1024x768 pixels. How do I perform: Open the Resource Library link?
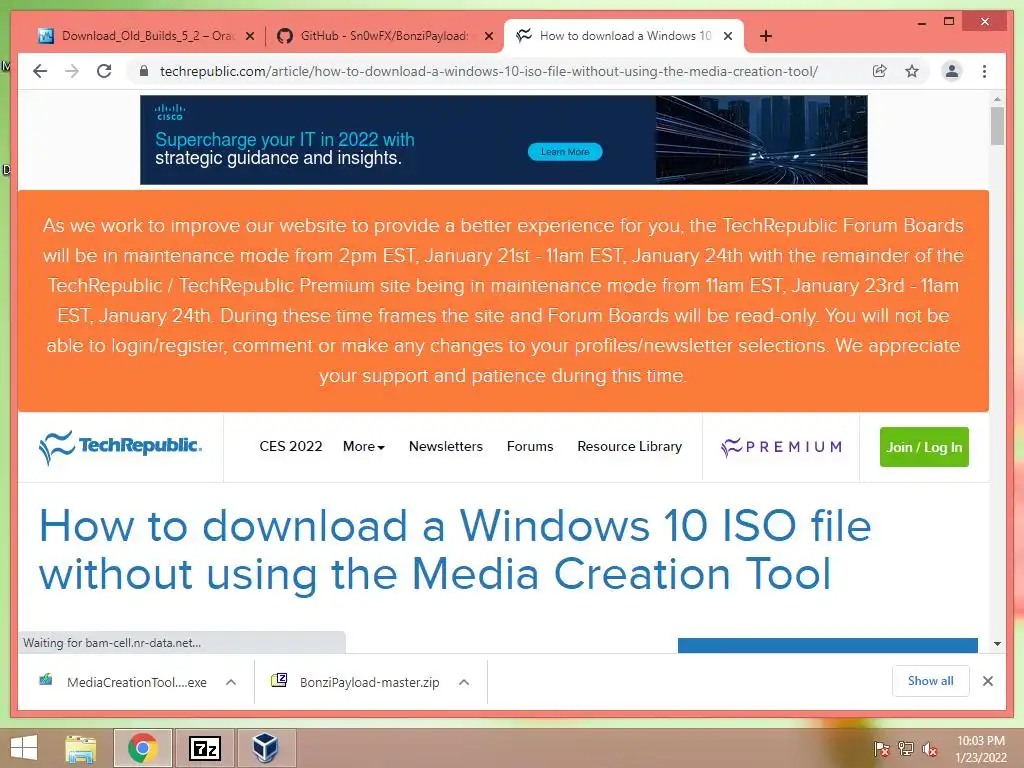point(630,447)
